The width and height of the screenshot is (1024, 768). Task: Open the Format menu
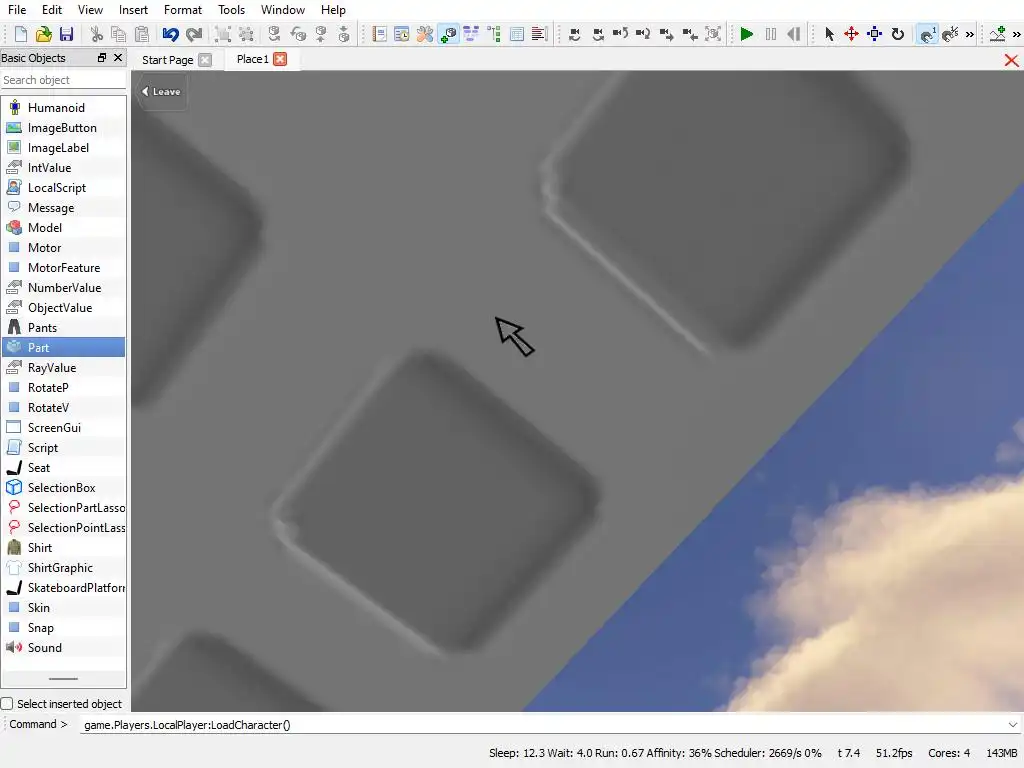(183, 10)
